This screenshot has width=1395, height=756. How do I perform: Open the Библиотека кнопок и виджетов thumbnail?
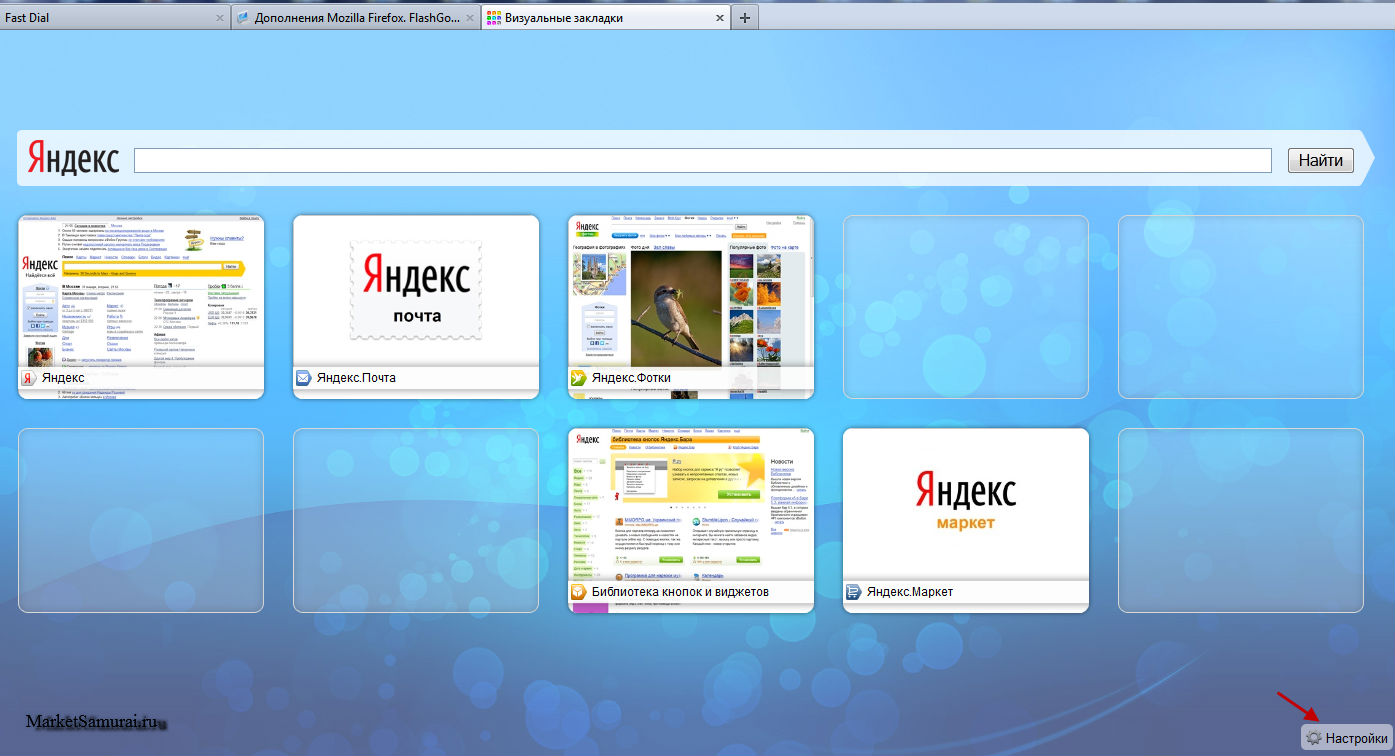click(x=691, y=520)
